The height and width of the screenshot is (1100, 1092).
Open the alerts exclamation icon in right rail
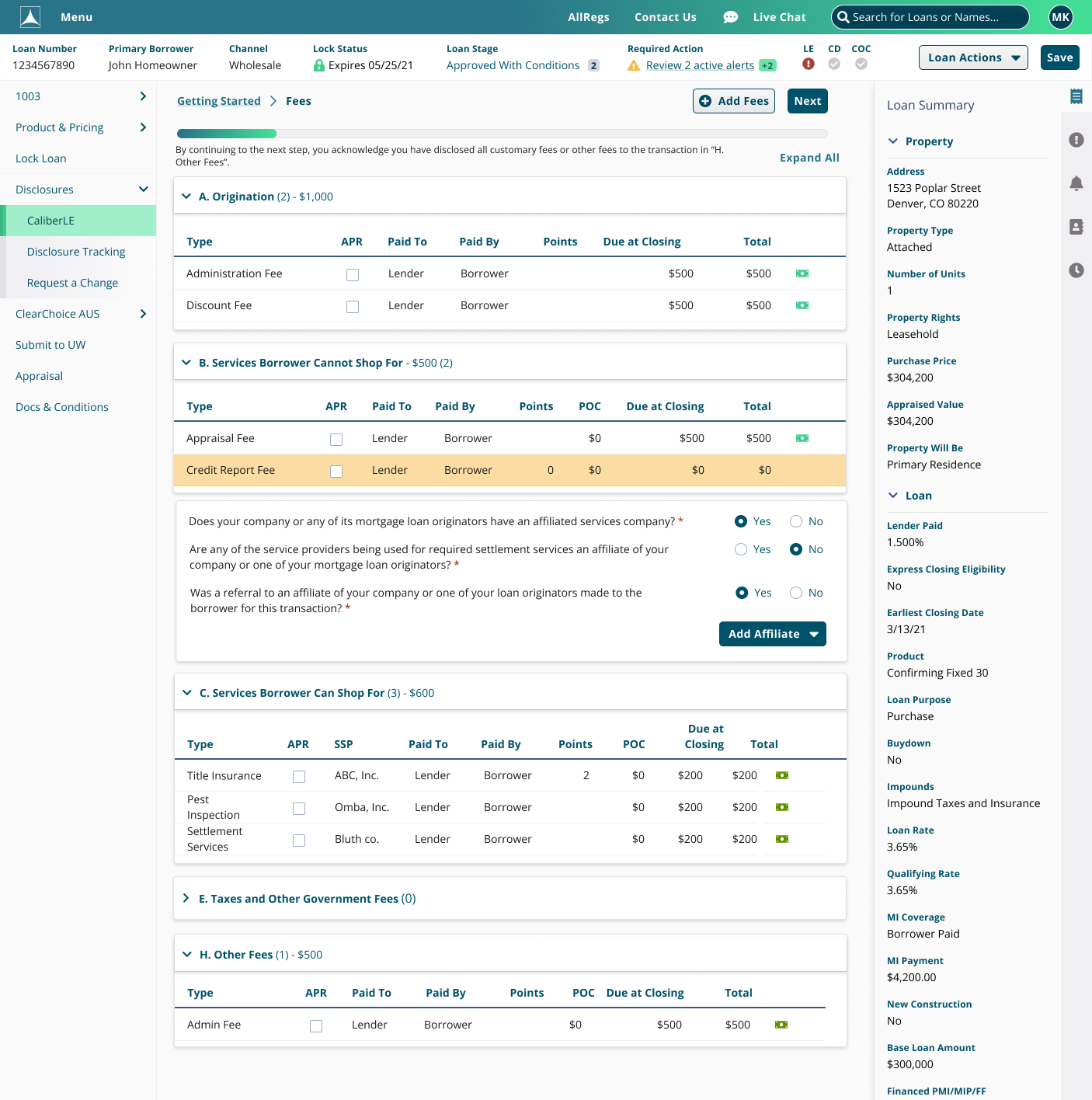point(1076,140)
